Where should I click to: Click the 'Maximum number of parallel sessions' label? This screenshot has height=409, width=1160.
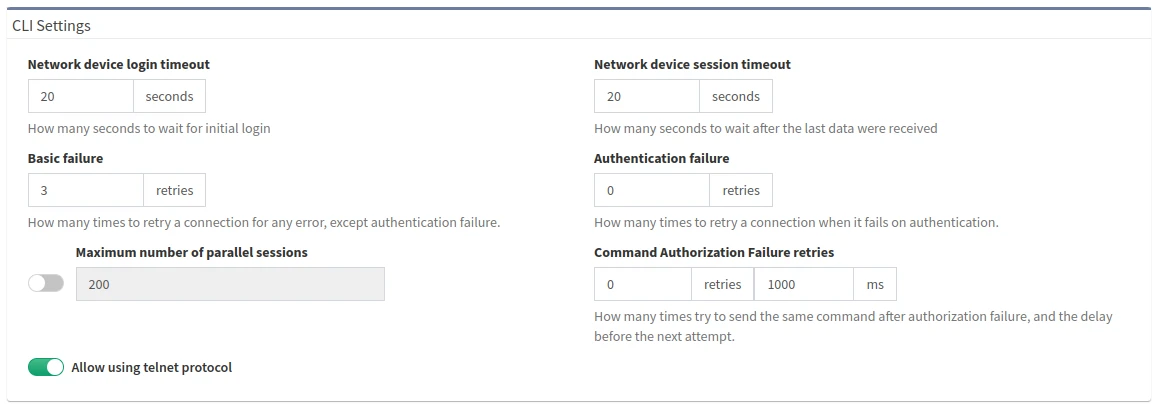tap(191, 252)
